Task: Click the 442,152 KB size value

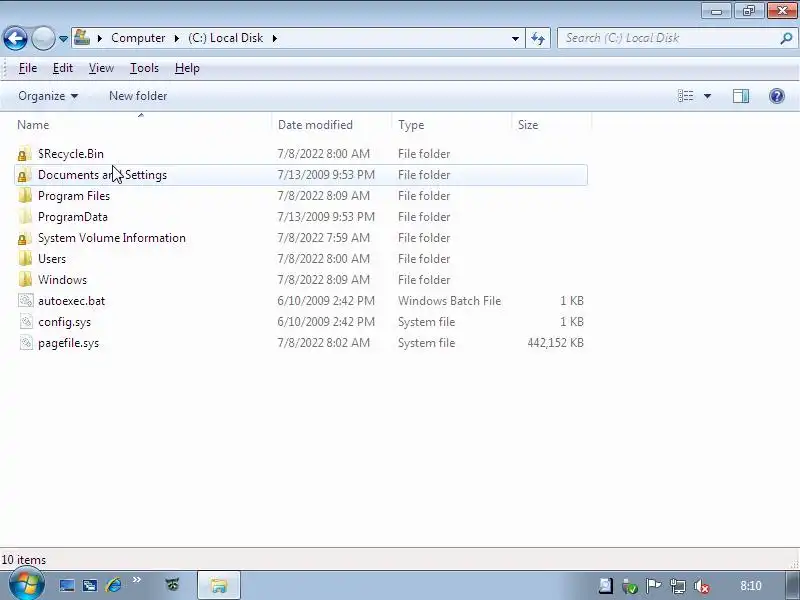Action: (x=556, y=343)
